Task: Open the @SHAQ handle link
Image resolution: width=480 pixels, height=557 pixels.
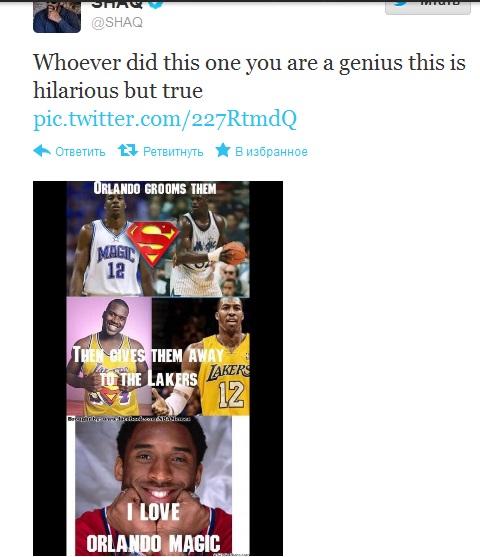Action: [x=117, y=22]
